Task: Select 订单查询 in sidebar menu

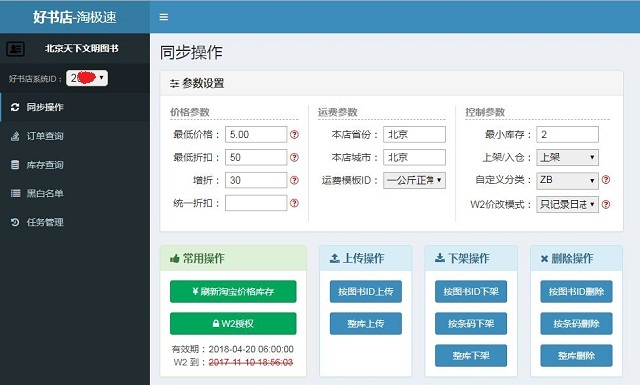Action: click(75, 136)
